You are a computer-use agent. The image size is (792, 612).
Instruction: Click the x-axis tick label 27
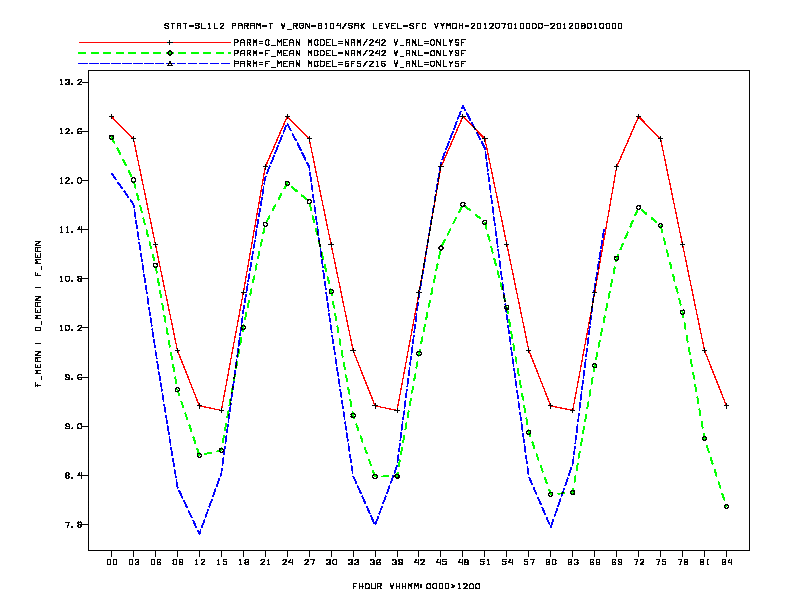tap(309, 562)
